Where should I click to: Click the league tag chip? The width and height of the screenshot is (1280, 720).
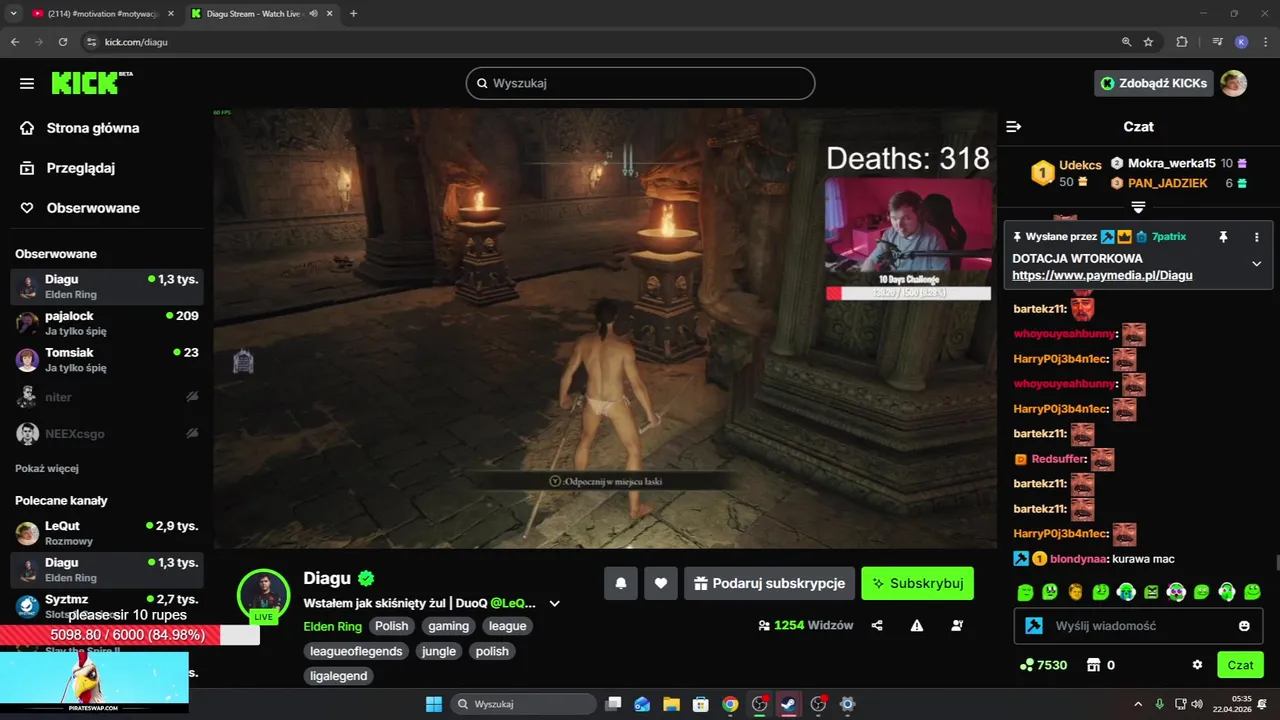tap(507, 626)
